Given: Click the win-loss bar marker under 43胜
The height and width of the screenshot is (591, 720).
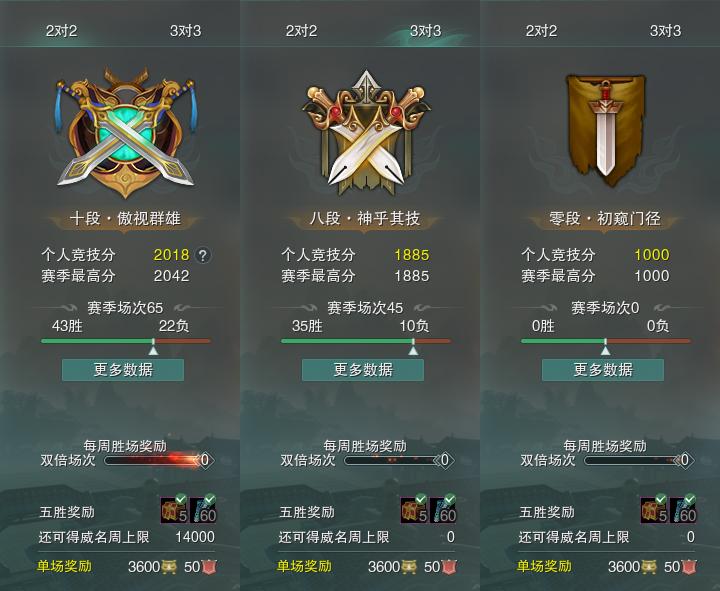Looking at the screenshot, I should [x=153, y=348].
